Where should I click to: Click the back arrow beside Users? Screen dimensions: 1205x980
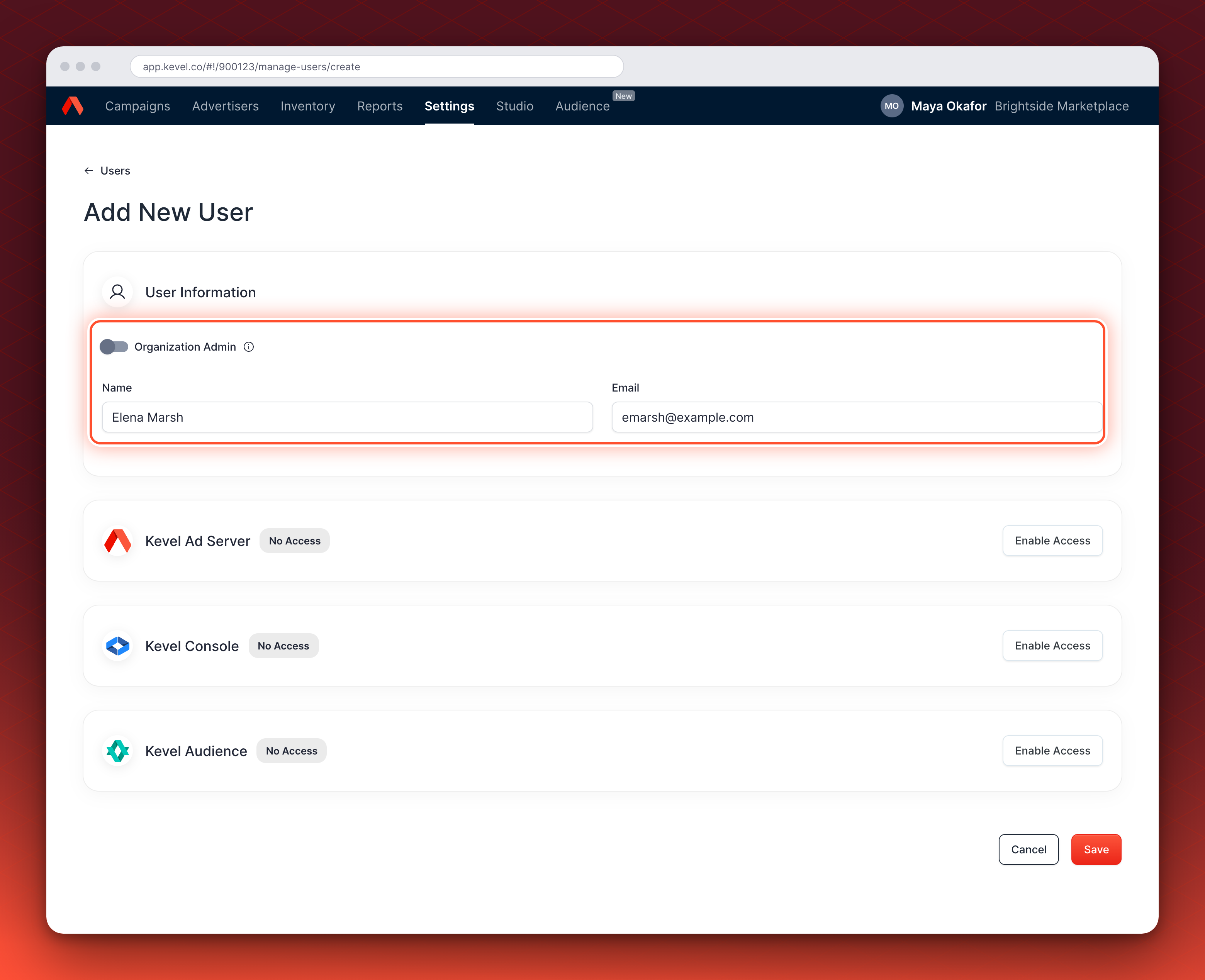pos(89,171)
